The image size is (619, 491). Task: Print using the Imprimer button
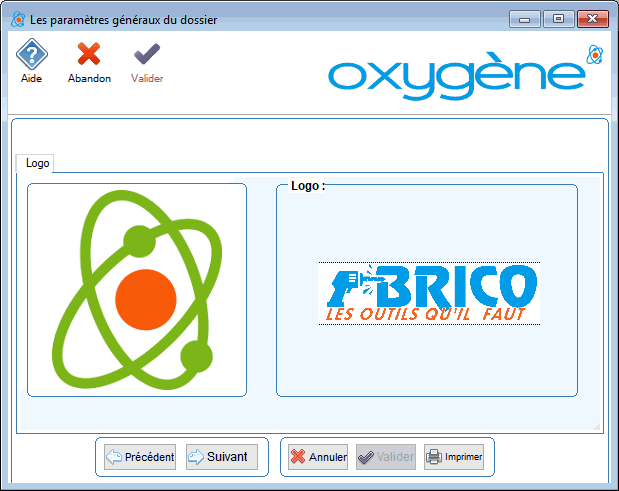coord(454,457)
